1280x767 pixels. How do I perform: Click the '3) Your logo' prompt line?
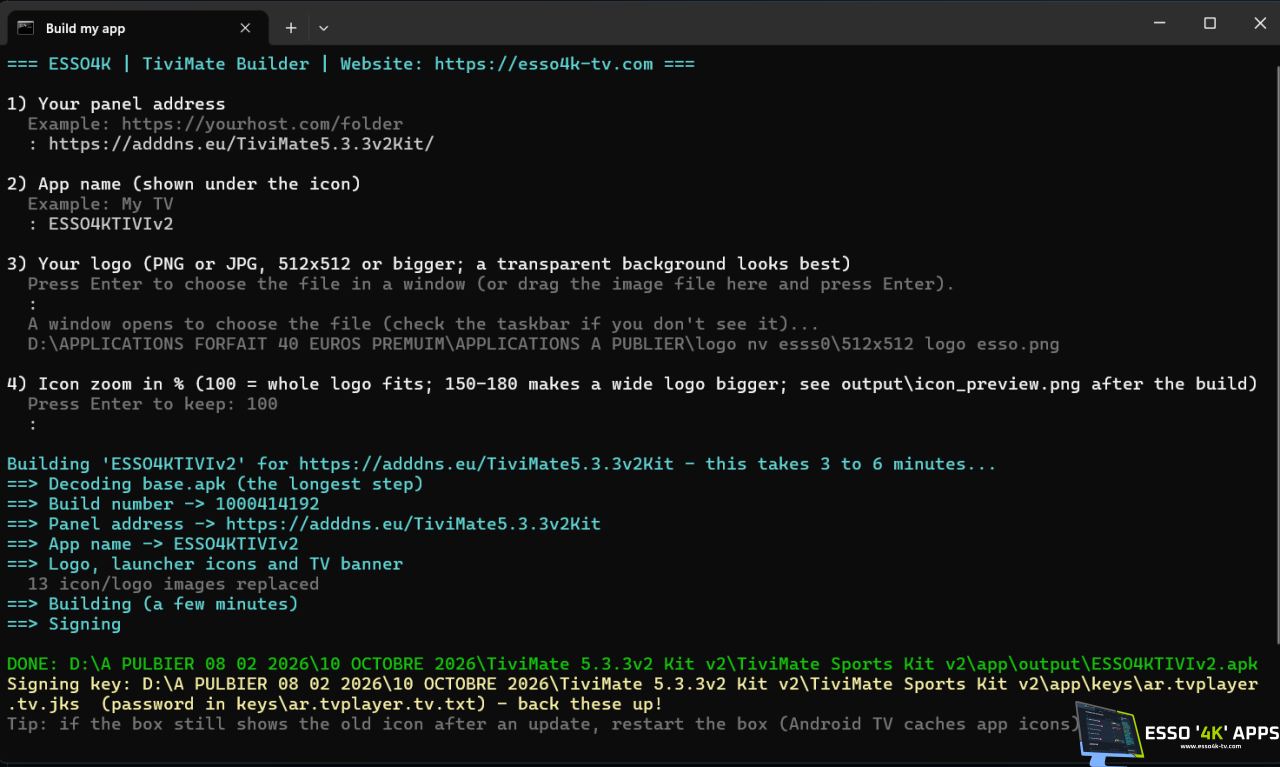pyautogui.click(x=429, y=264)
